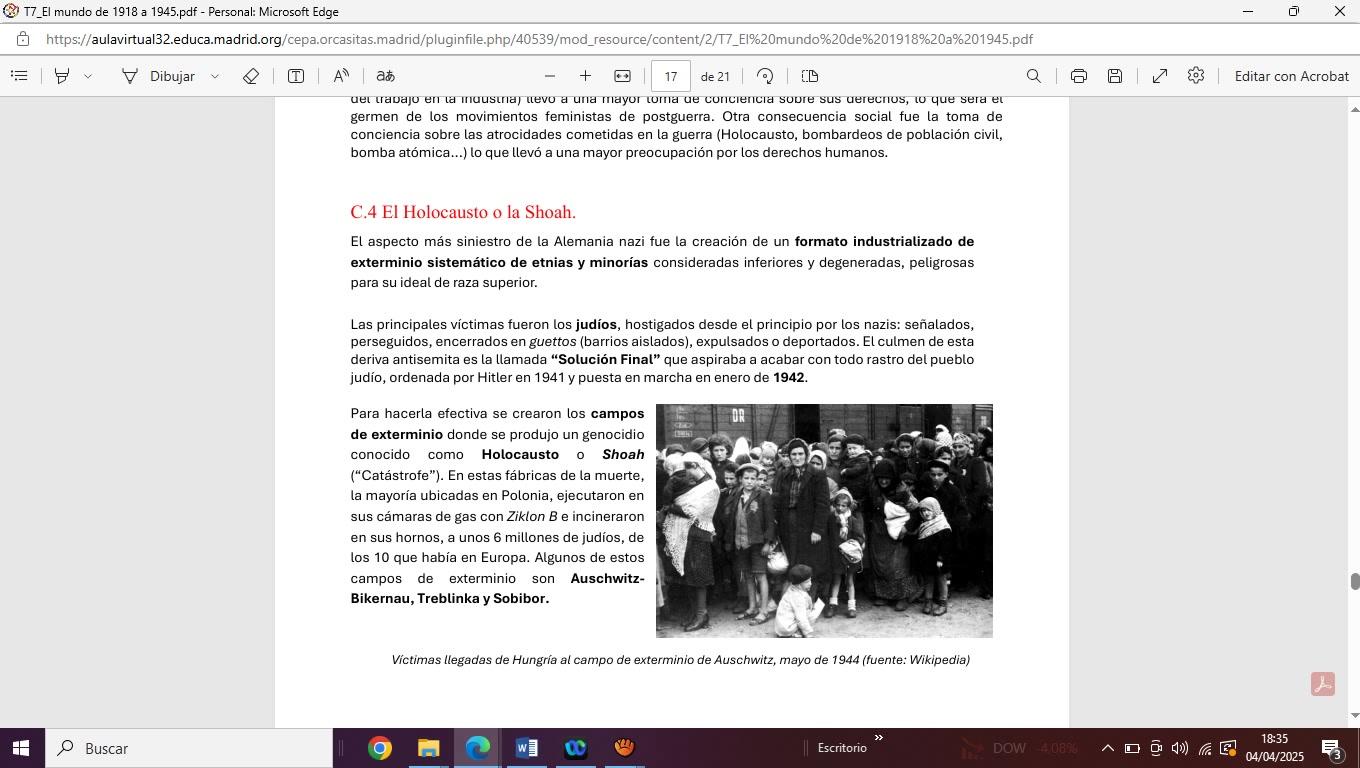The width and height of the screenshot is (1360, 768).
Task: Fit page to width
Action: coord(622,76)
